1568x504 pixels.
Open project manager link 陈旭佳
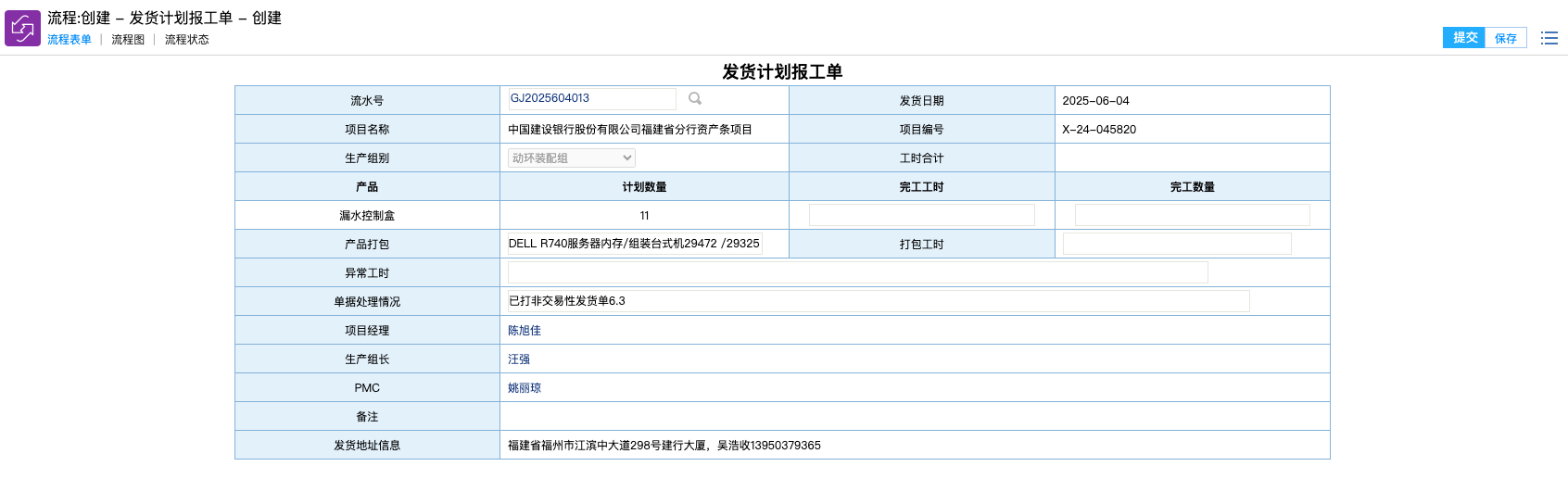point(525,331)
